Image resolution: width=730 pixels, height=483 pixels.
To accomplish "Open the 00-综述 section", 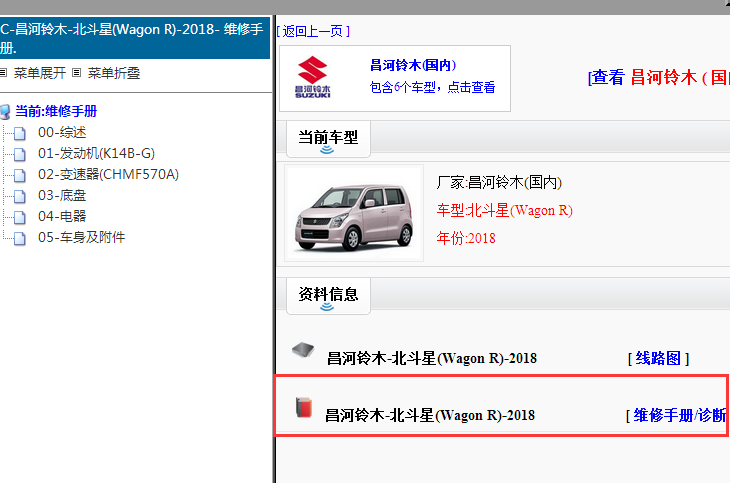I will [x=62, y=133].
